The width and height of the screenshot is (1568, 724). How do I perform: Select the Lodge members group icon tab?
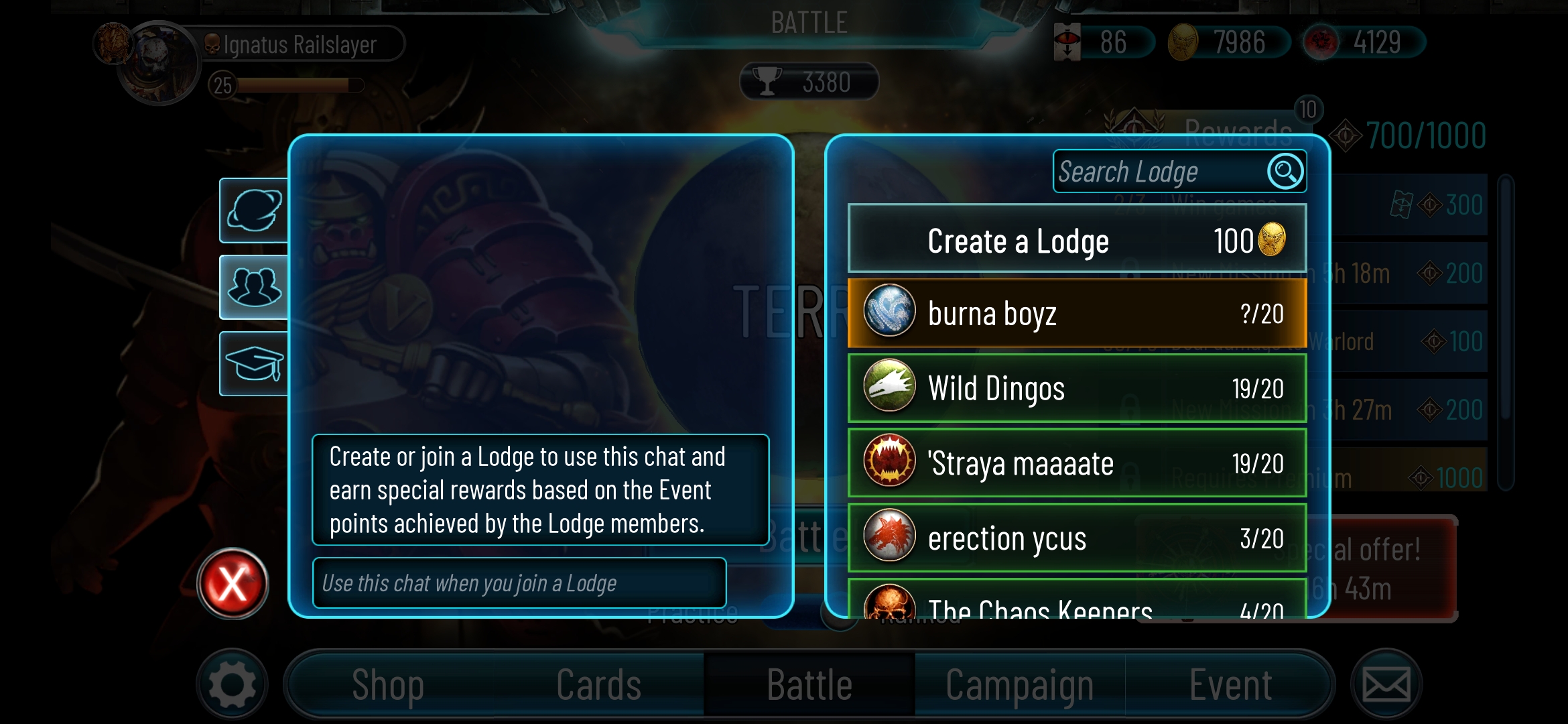(x=255, y=287)
